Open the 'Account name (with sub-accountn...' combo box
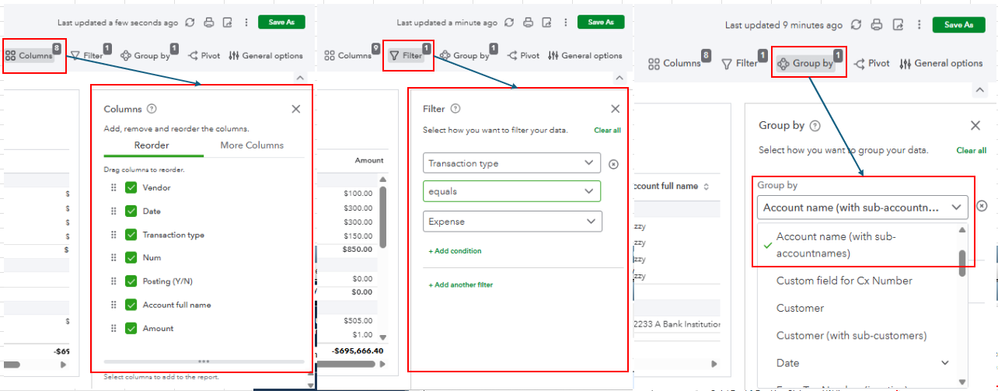The height and width of the screenshot is (391, 998). point(862,207)
